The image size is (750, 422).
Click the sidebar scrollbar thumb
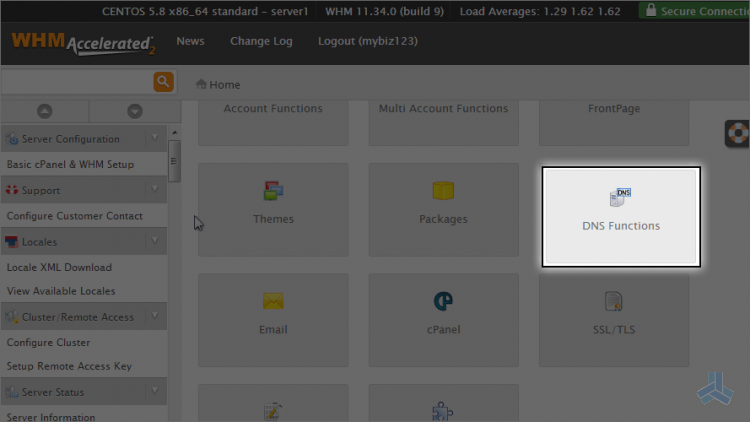tap(174, 160)
